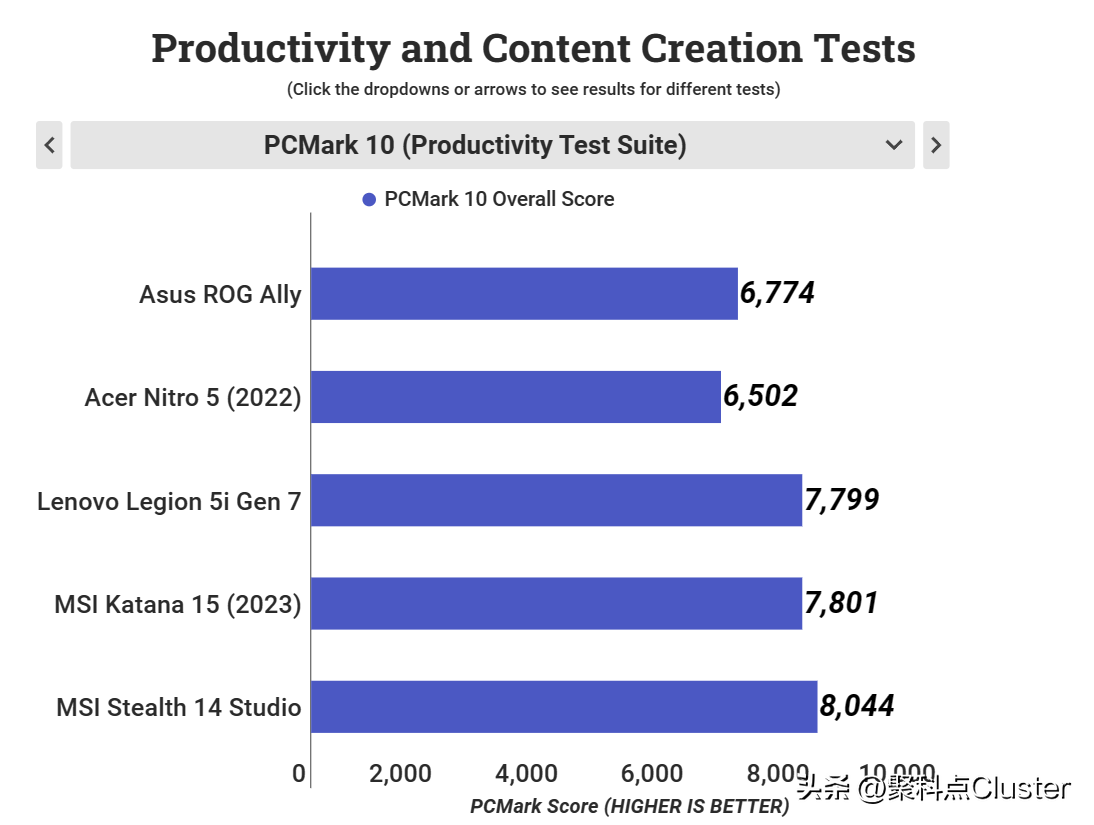Select the MSI Stealth 14 Studio bar
1094x825 pixels.
pos(564,706)
